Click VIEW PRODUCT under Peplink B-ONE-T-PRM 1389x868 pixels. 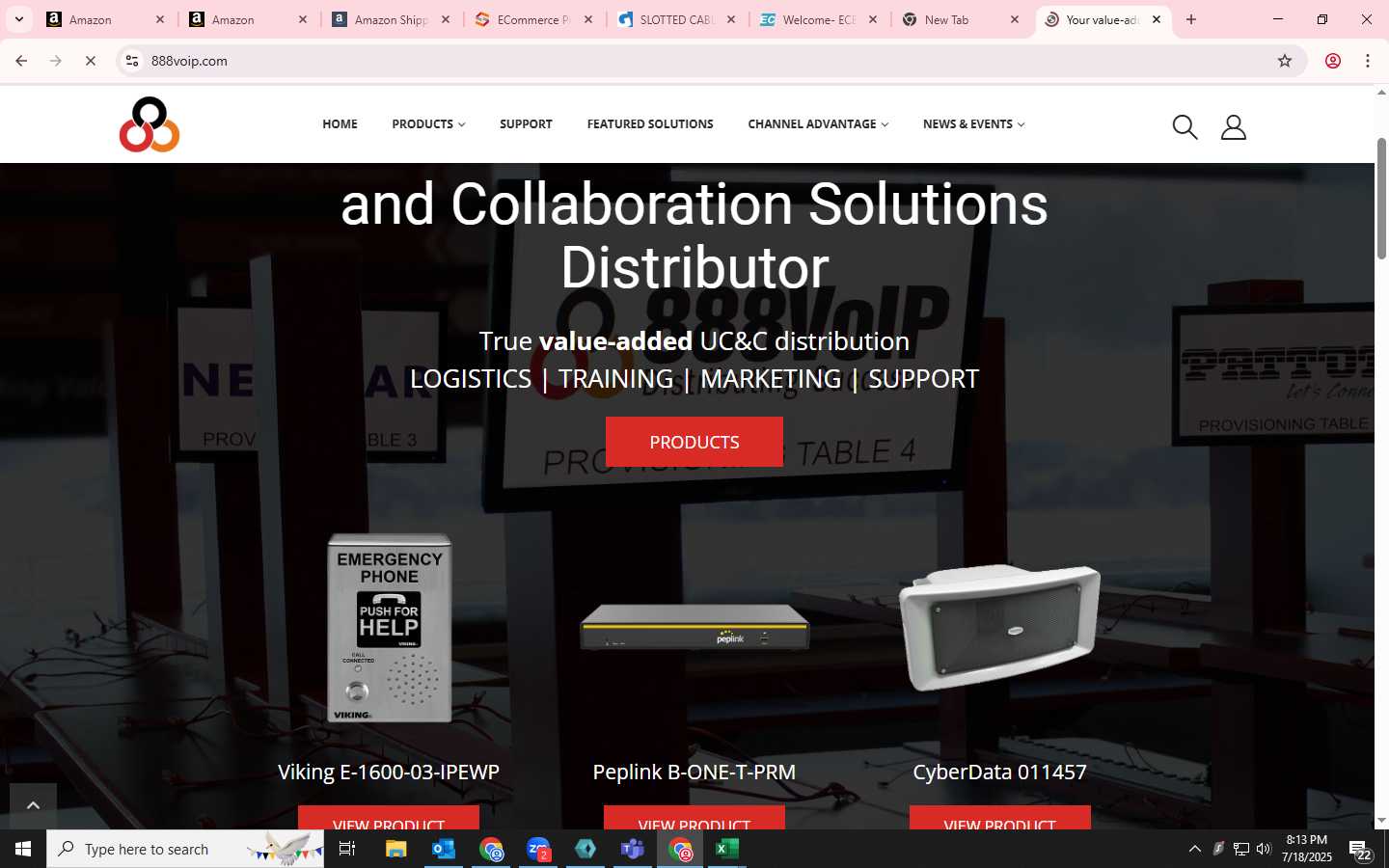pyautogui.click(x=694, y=818)
